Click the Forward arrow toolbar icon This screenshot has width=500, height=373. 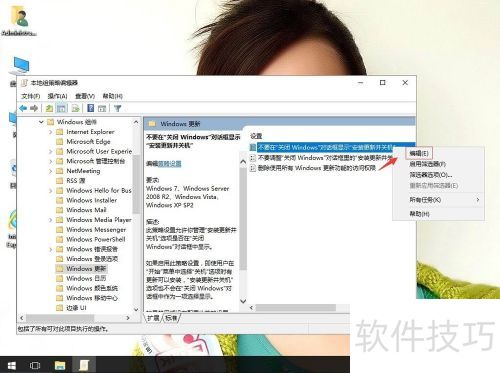tap(34, 108)
